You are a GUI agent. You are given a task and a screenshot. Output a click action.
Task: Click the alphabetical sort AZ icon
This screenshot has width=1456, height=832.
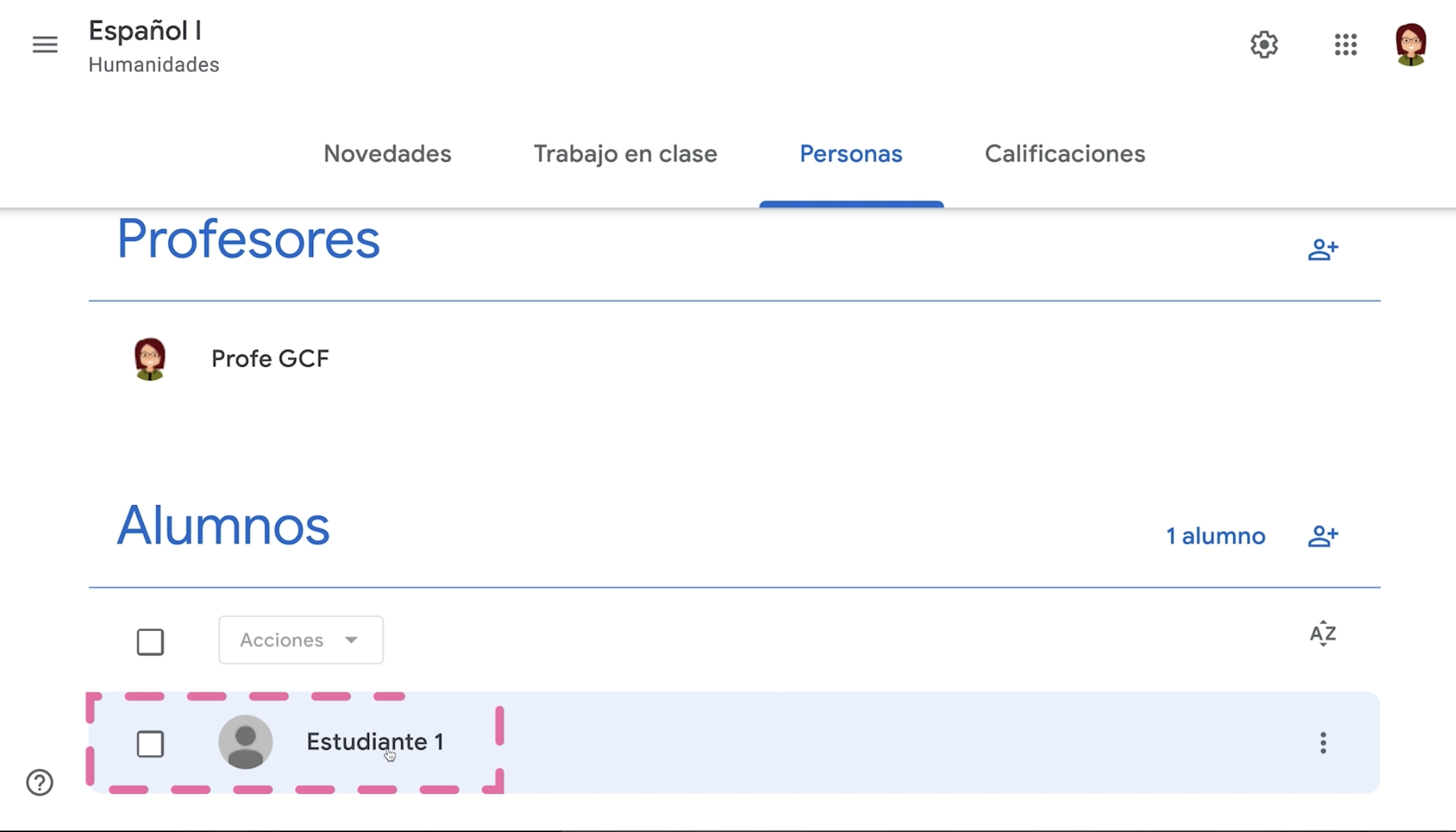point(1322,633)
